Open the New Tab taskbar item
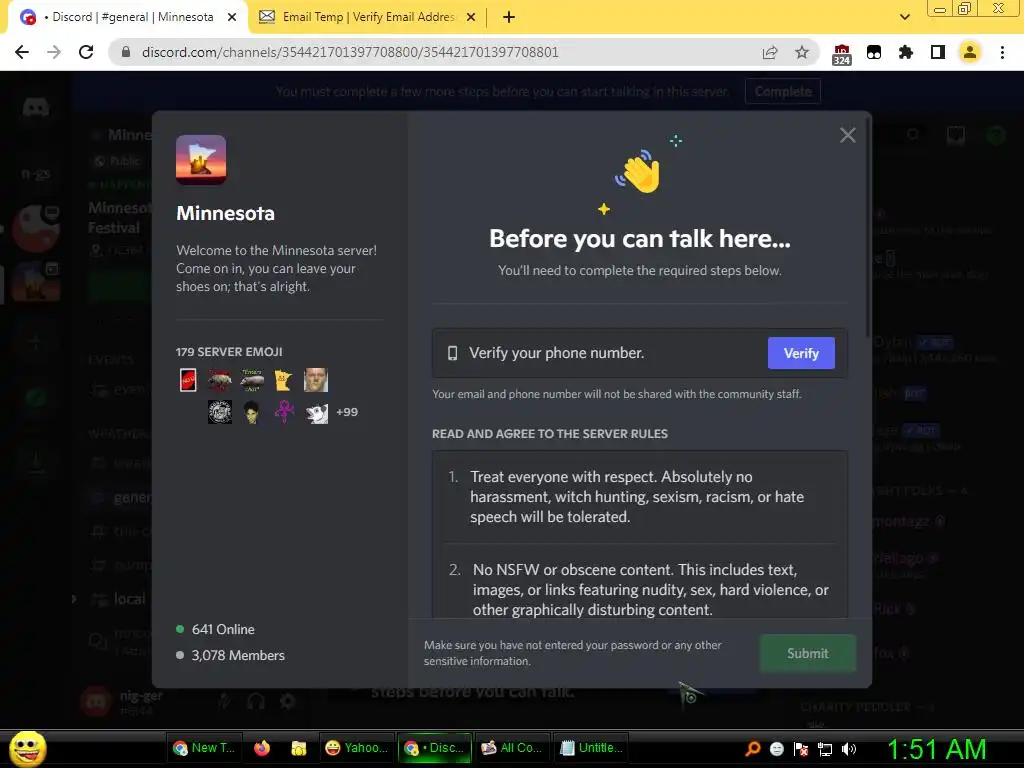This screenshot has height=768, width=1024. (204, 748)
